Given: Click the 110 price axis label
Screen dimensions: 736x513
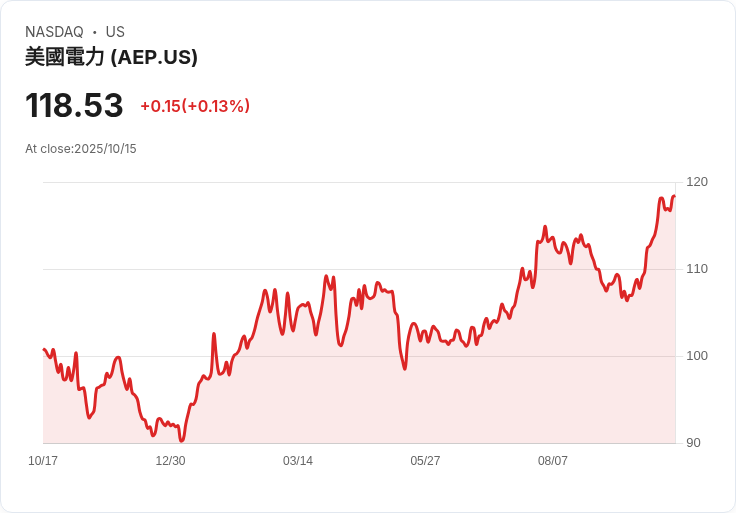Looking at the screenshot, I should (697, 269).
